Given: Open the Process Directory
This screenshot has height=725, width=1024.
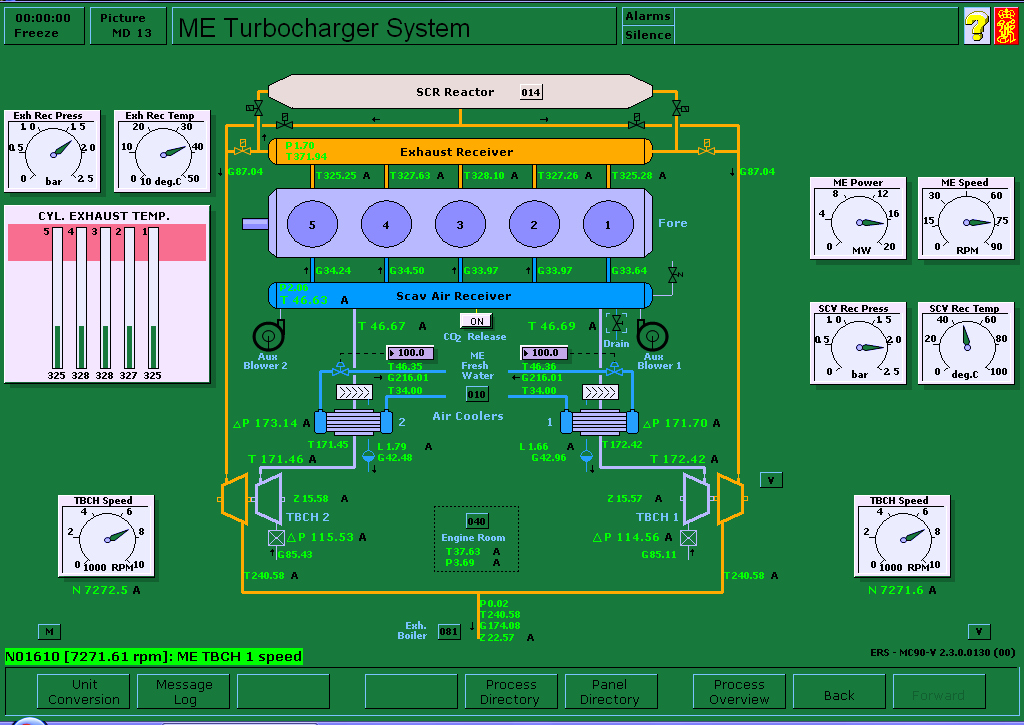Looking at the screenshot, I should [511, 692].
